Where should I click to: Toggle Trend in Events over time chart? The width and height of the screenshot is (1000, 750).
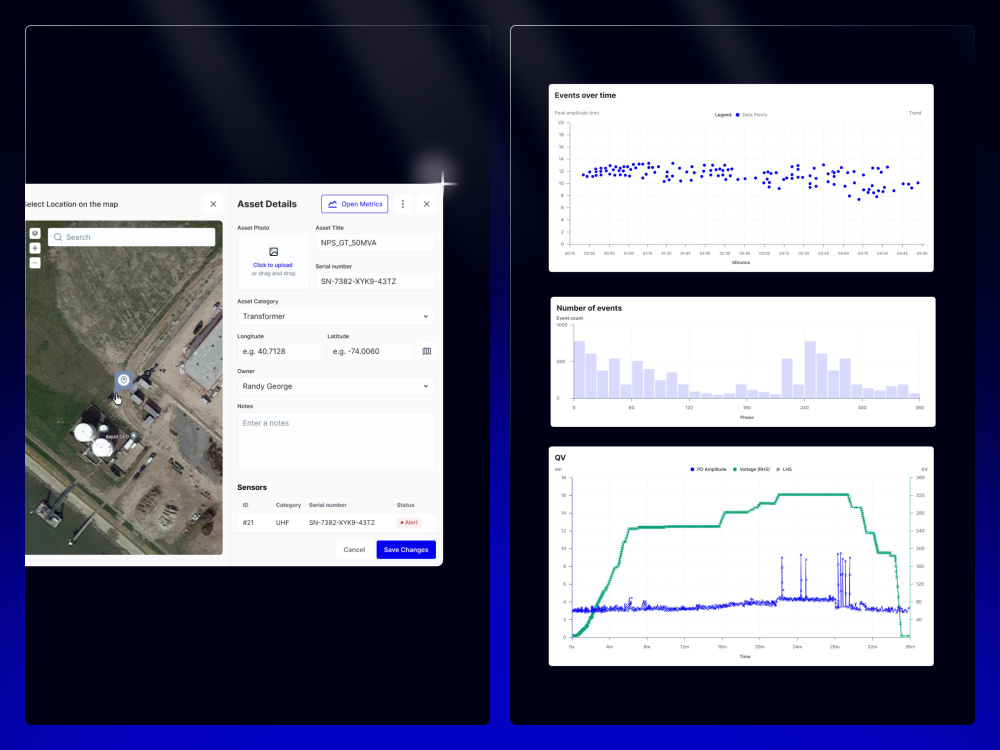coord(915,113)
